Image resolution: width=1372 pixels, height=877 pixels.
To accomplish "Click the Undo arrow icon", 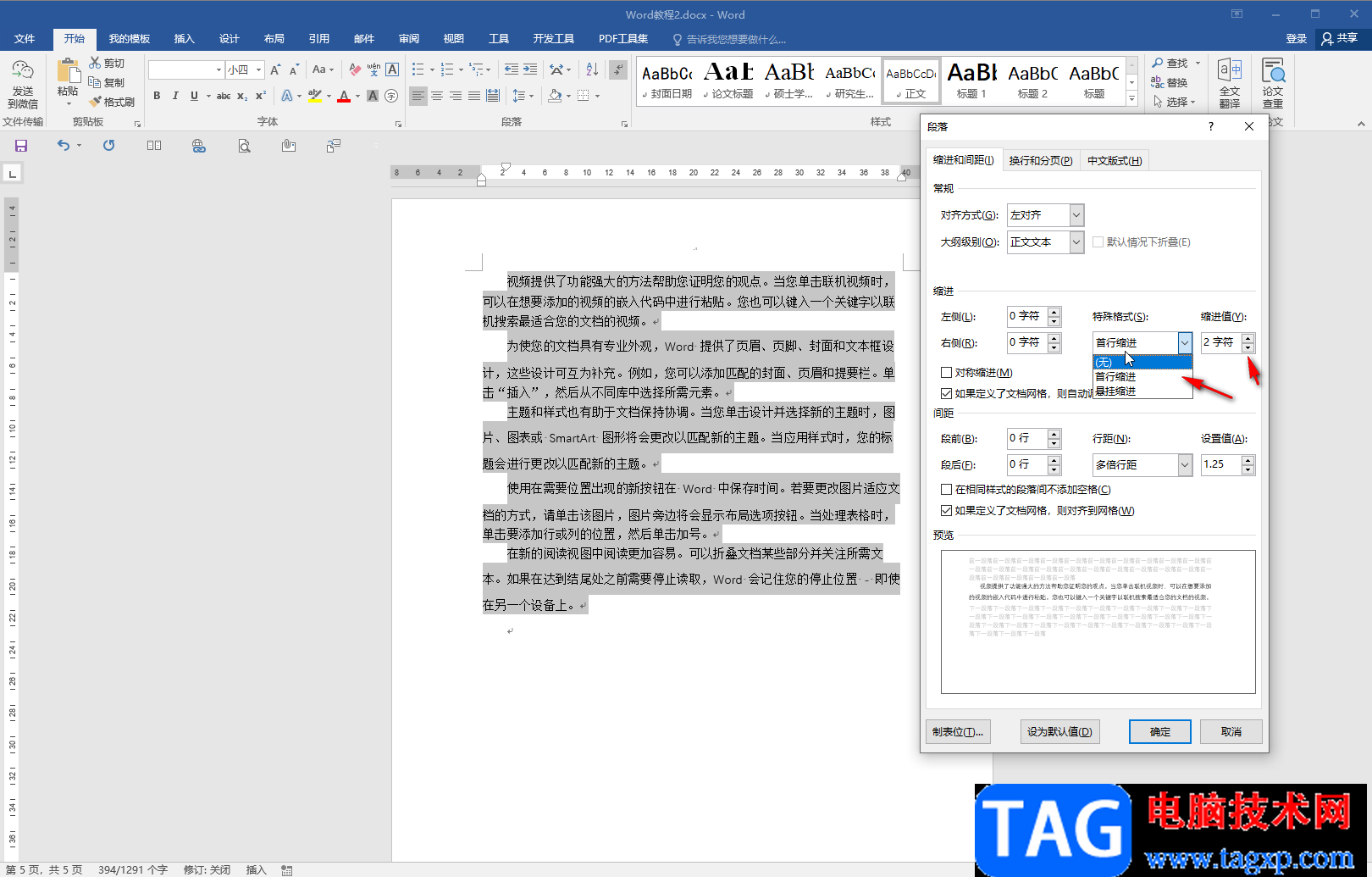I will click(x=64, y=146).
